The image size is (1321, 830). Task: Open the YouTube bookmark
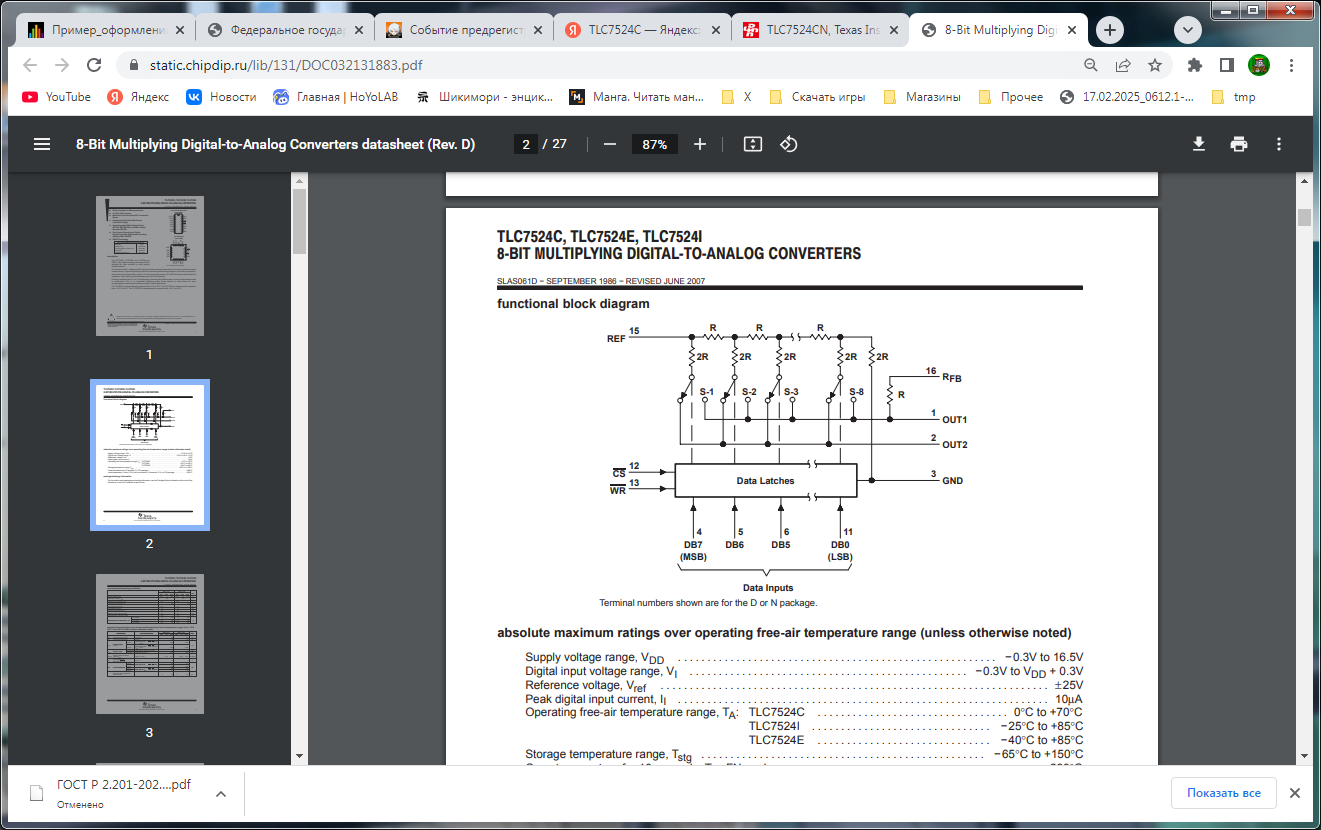[x=56, y=97]
